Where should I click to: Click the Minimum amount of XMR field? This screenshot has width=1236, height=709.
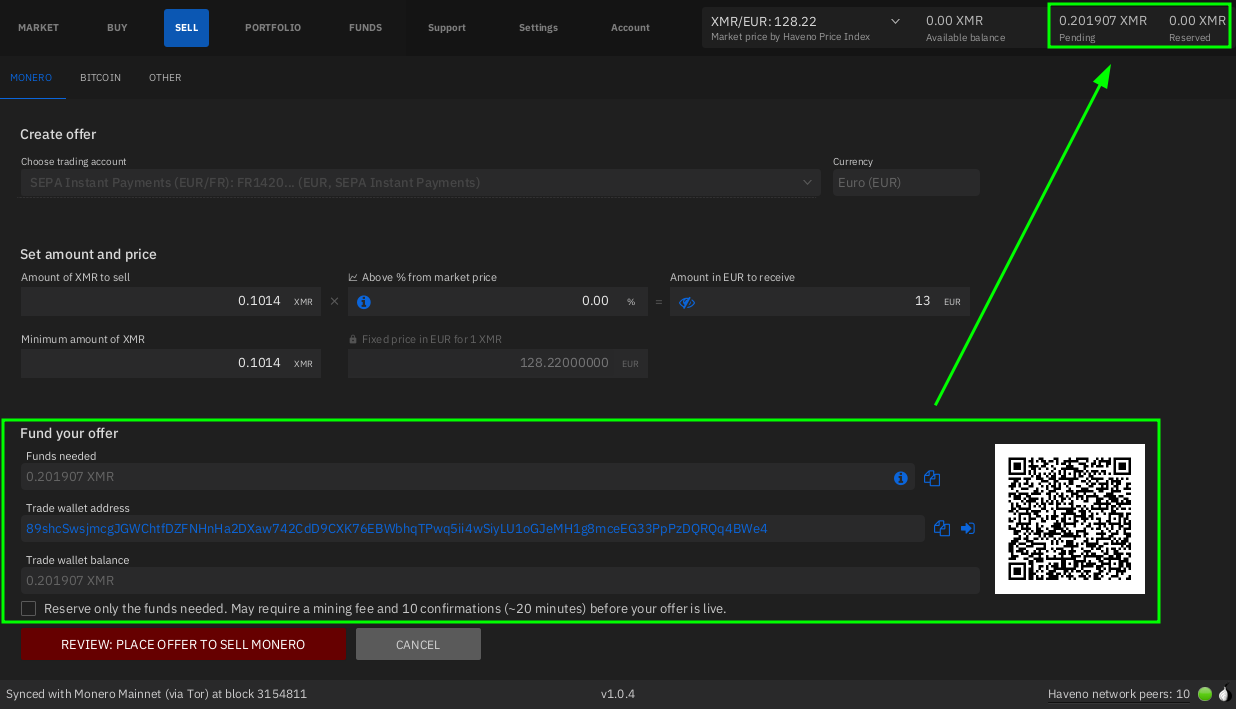[x=171, y=363]
